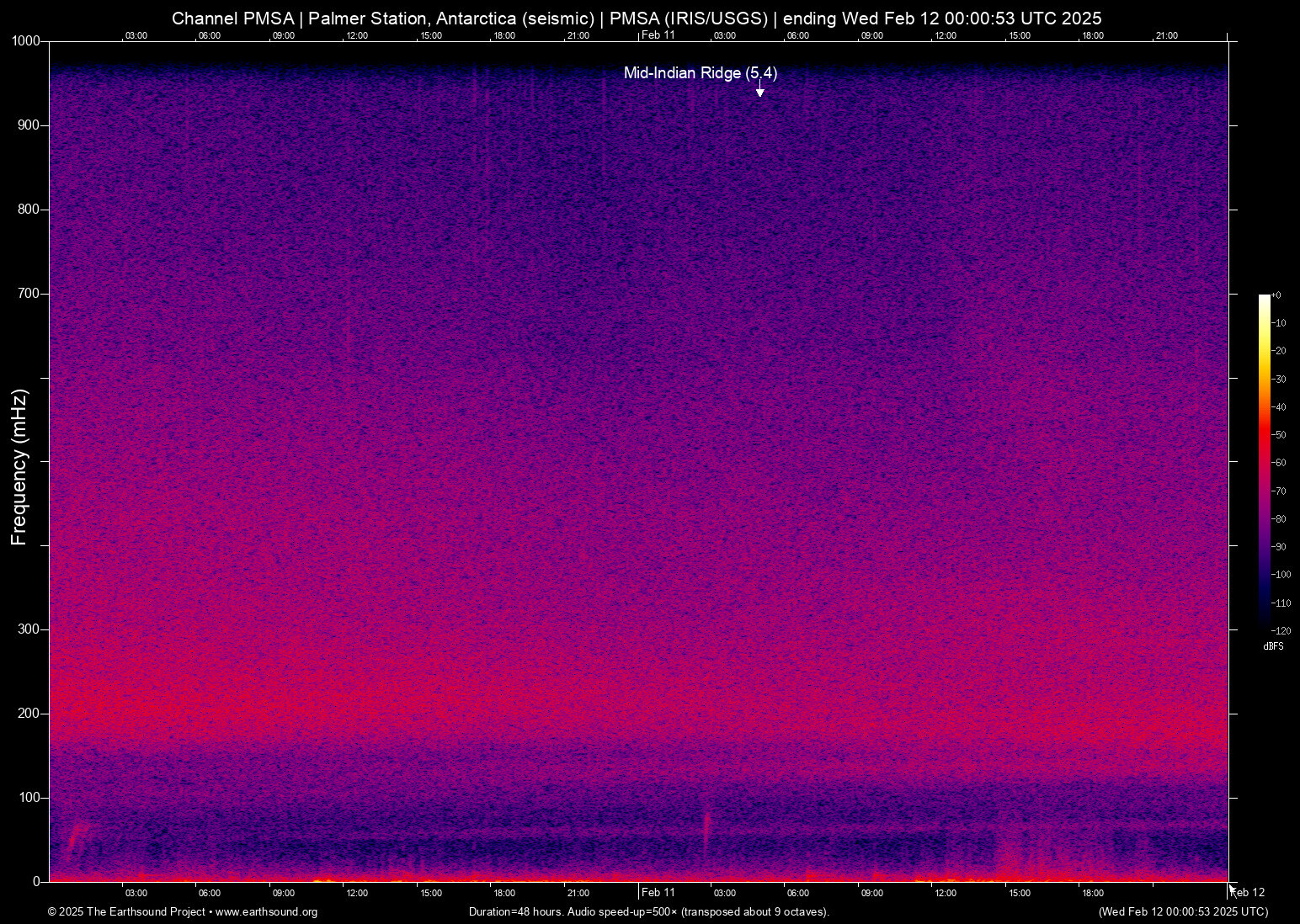The height and width of the screenshot is (924, 1300).
Task: Click the "-20" color scale value
Action: point(1279,351)
